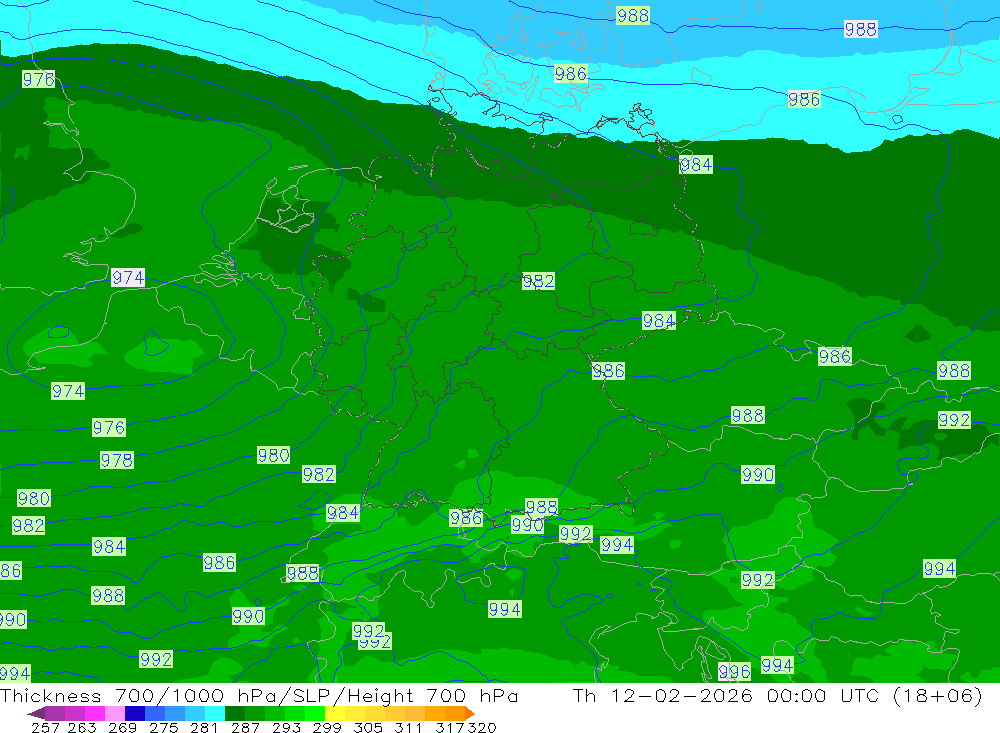Click the 257 legend value

(x=45, y=727)
